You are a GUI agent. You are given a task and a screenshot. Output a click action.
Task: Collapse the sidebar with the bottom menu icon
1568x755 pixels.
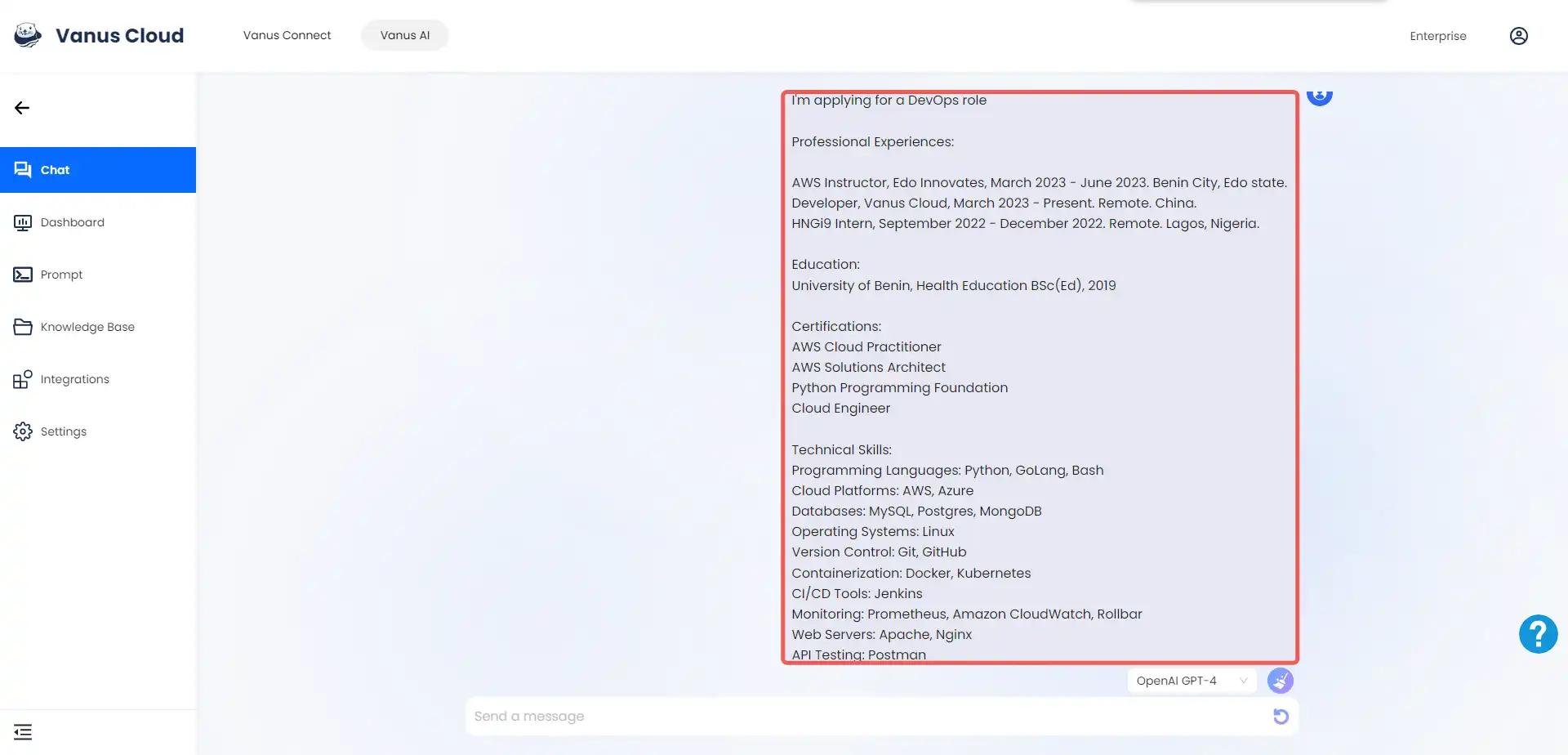point(23,732)
